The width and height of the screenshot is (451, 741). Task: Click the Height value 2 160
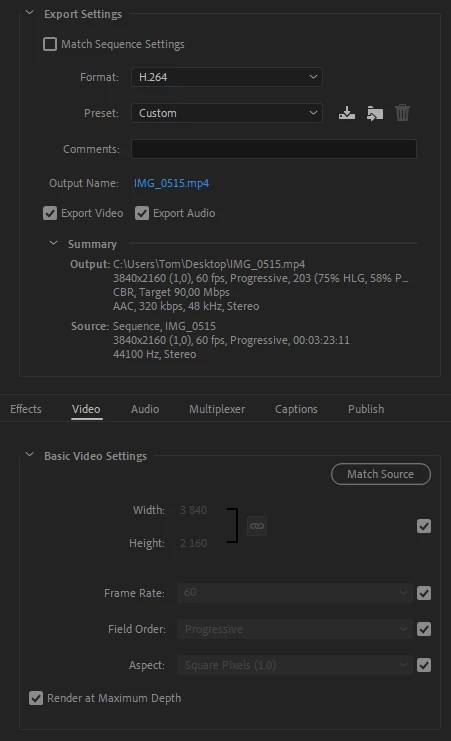pyautogui.click(x=193, y=543)
